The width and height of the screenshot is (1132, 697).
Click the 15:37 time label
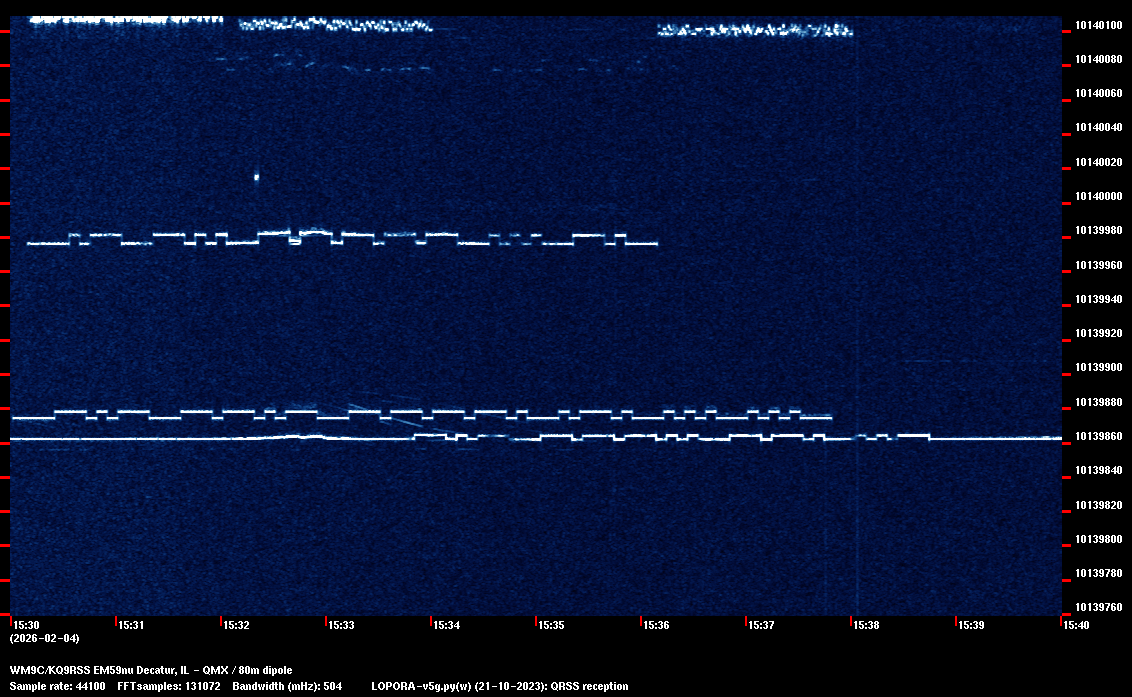[761, 625]
